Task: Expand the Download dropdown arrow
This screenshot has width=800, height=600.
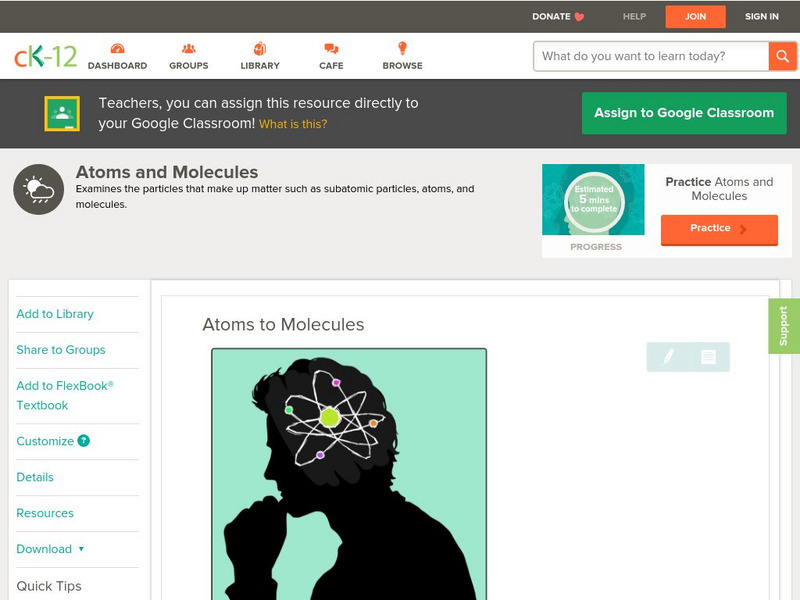Action: (x=81, y=549)
